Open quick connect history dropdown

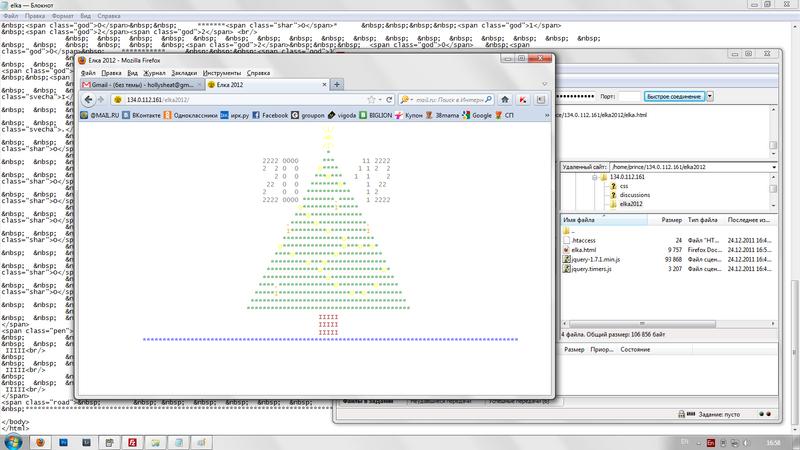[x=710, y=96]
